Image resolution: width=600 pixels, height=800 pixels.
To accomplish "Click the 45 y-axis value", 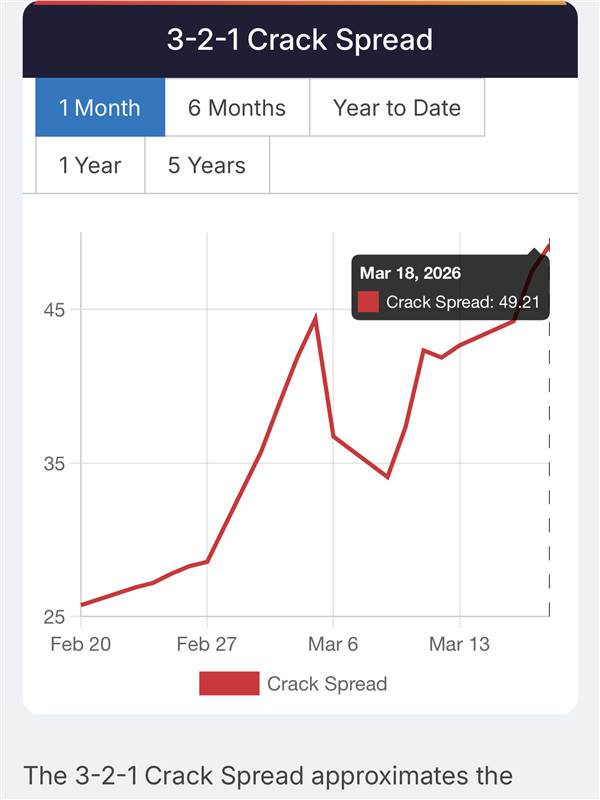I will 52,310.
